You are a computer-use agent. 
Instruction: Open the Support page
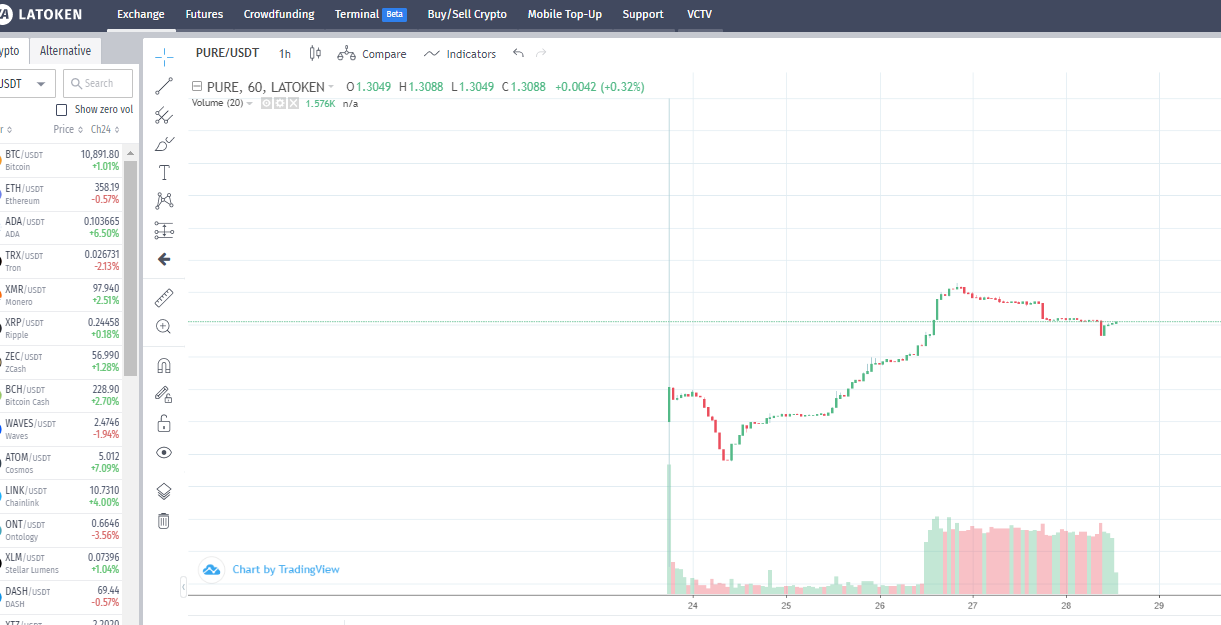coord(643,14)
